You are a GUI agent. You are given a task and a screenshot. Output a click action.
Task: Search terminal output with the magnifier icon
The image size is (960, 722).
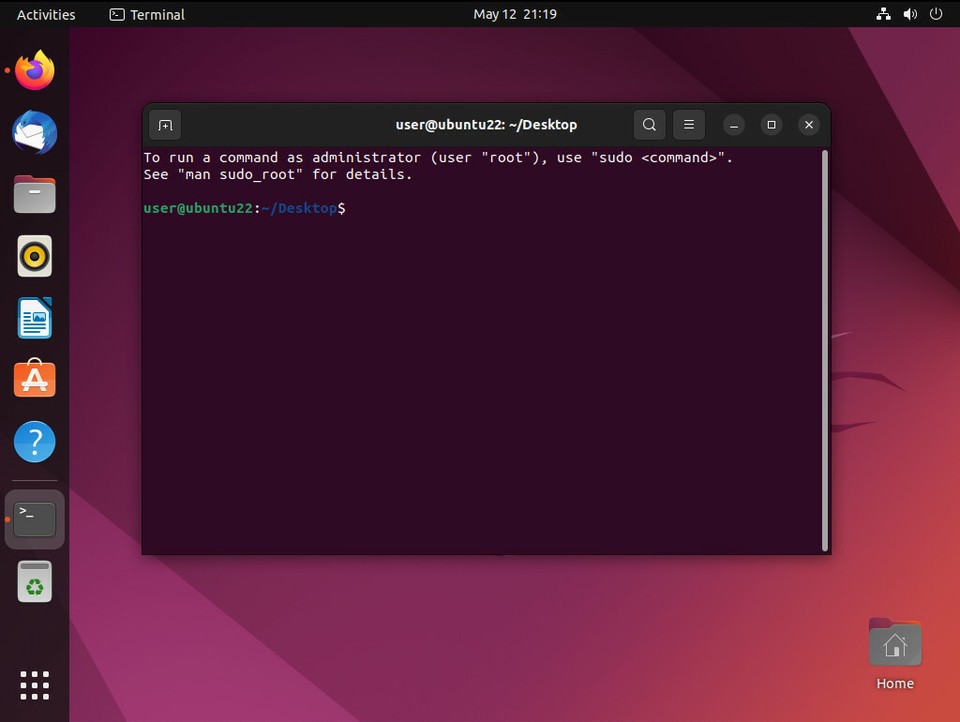click(x=649, y=124)
